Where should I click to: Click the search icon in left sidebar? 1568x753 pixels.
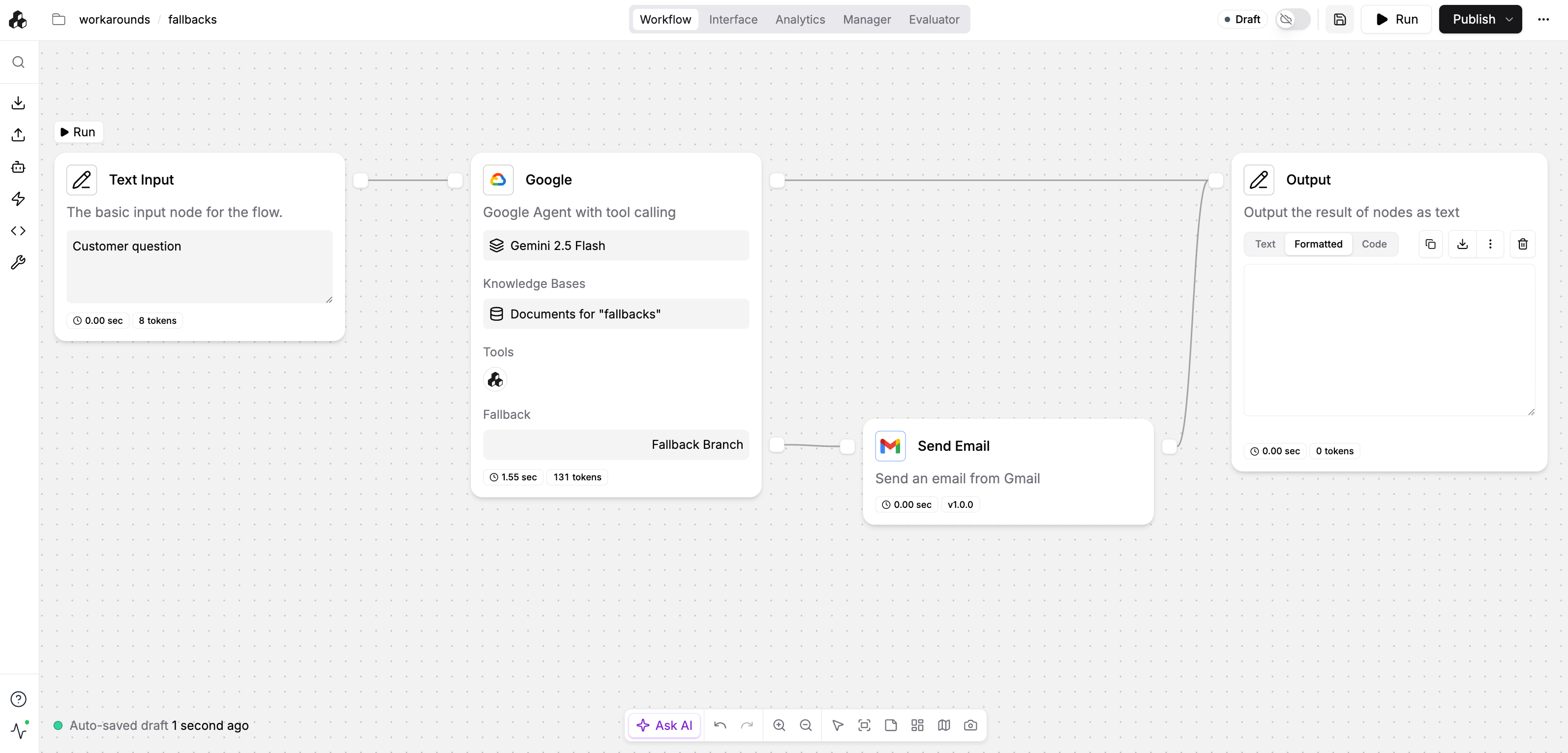18,62
